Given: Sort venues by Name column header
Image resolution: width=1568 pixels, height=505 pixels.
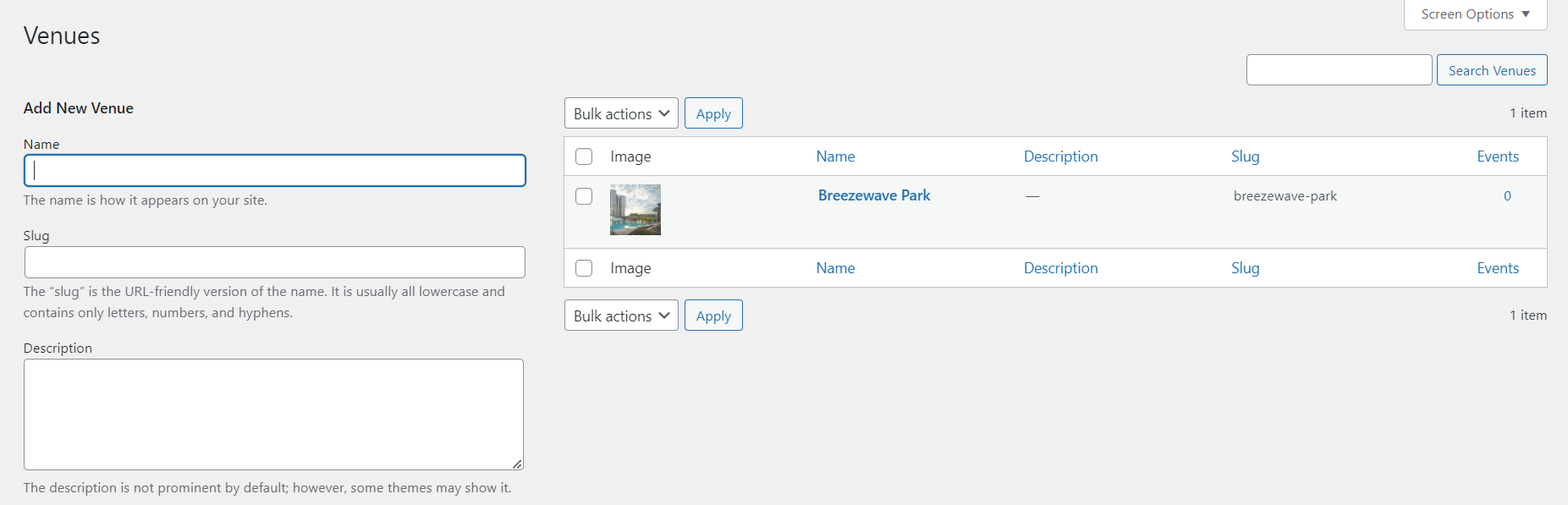Looking at the screenshot, I should pyautogui.click(x=835, y=156).
